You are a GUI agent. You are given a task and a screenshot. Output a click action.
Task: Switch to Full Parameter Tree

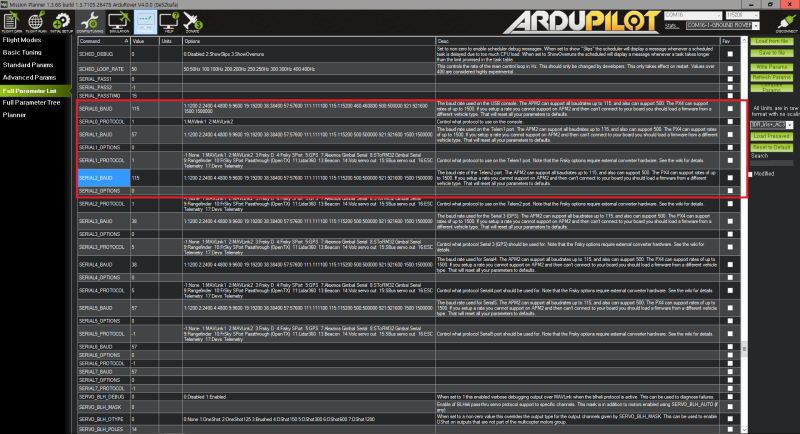click(x=31, y=103)
